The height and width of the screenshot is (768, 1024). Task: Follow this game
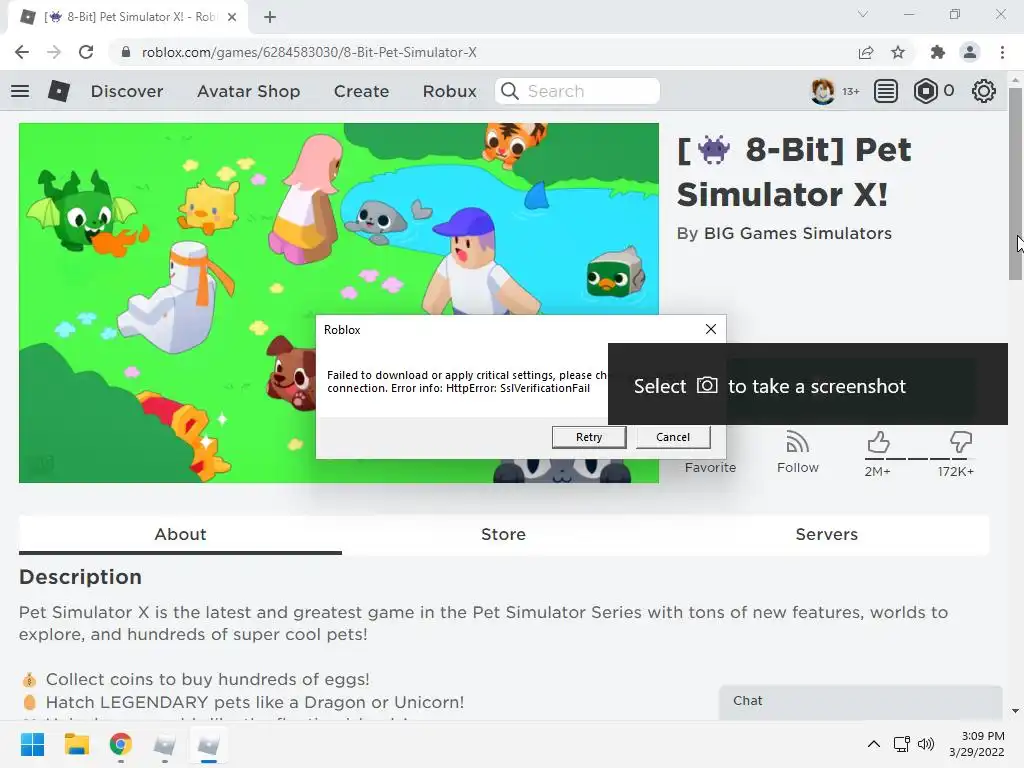pos(797,453)
